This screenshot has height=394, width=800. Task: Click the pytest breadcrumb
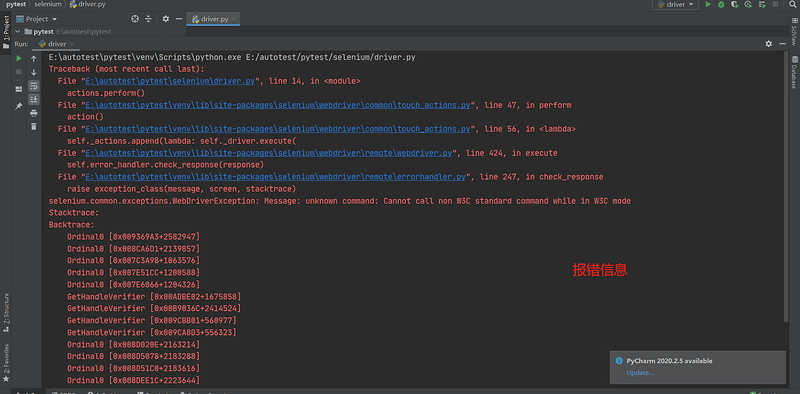(x=16, y=4)
